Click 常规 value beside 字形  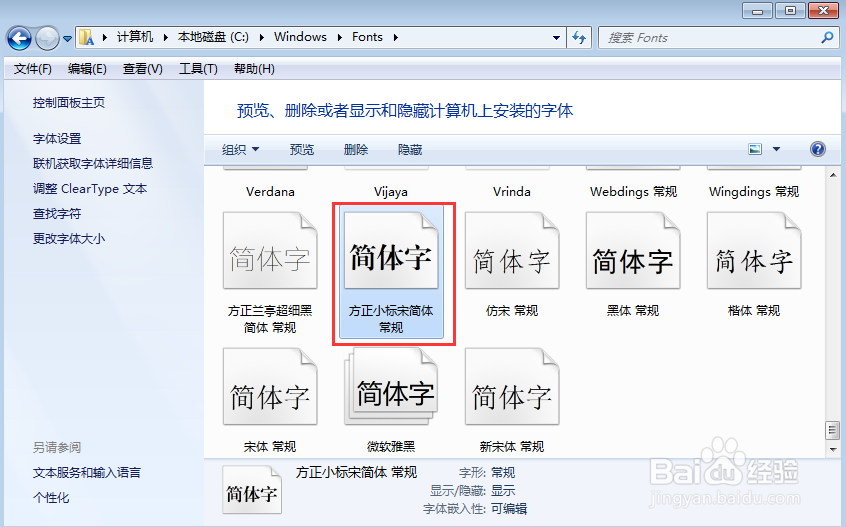(x=503, y=473)
